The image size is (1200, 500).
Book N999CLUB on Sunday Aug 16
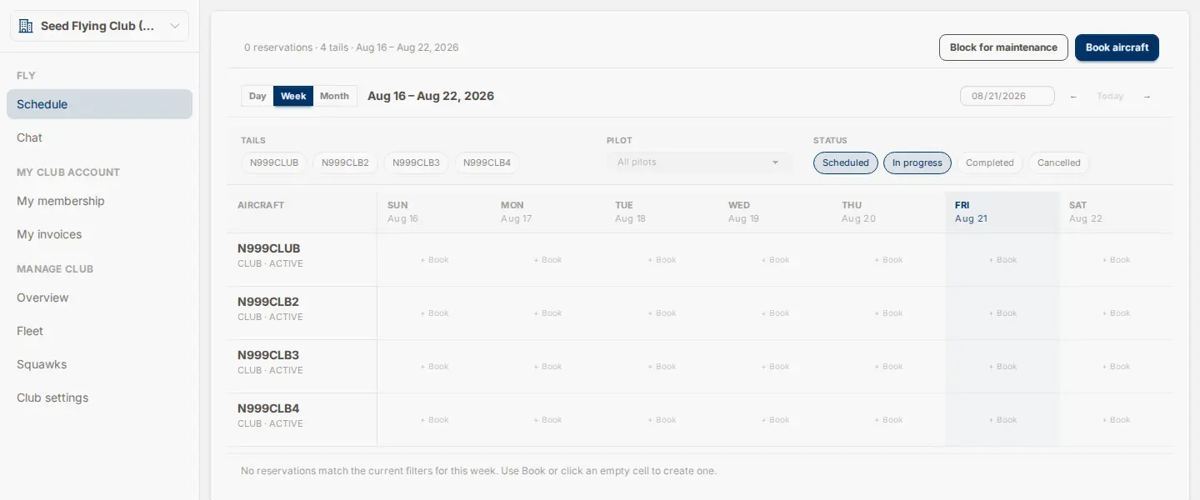(435, 260)
